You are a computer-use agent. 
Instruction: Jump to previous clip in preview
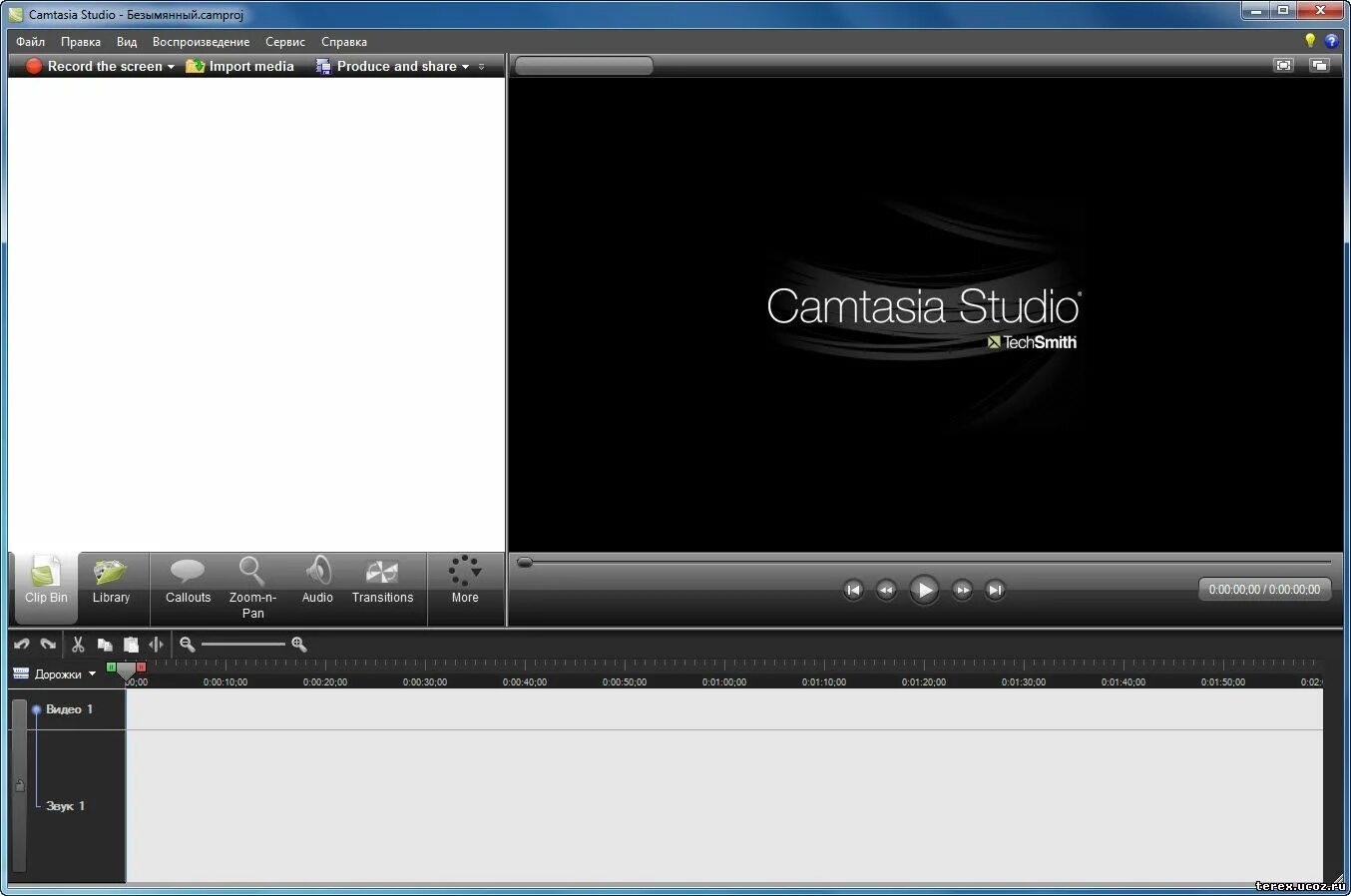(853, 590)
